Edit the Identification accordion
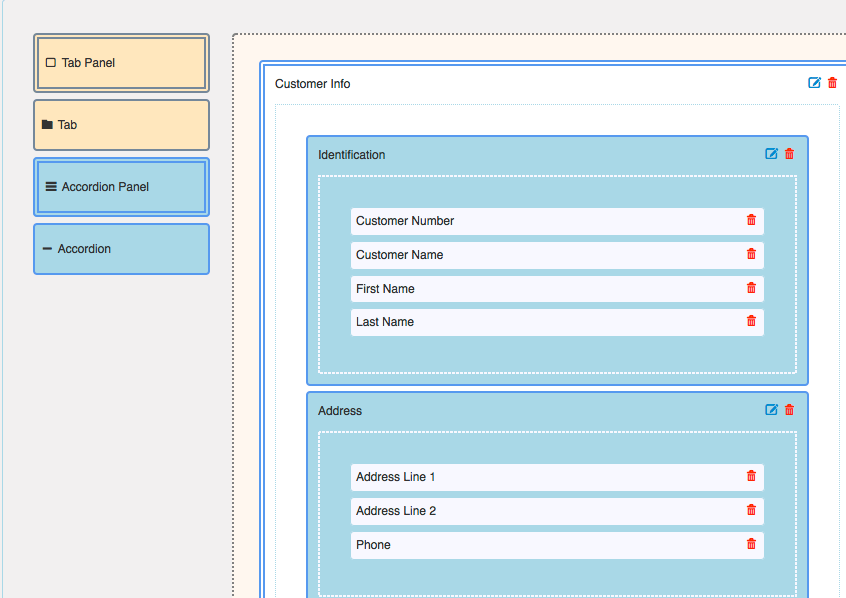 coord(771,154)
